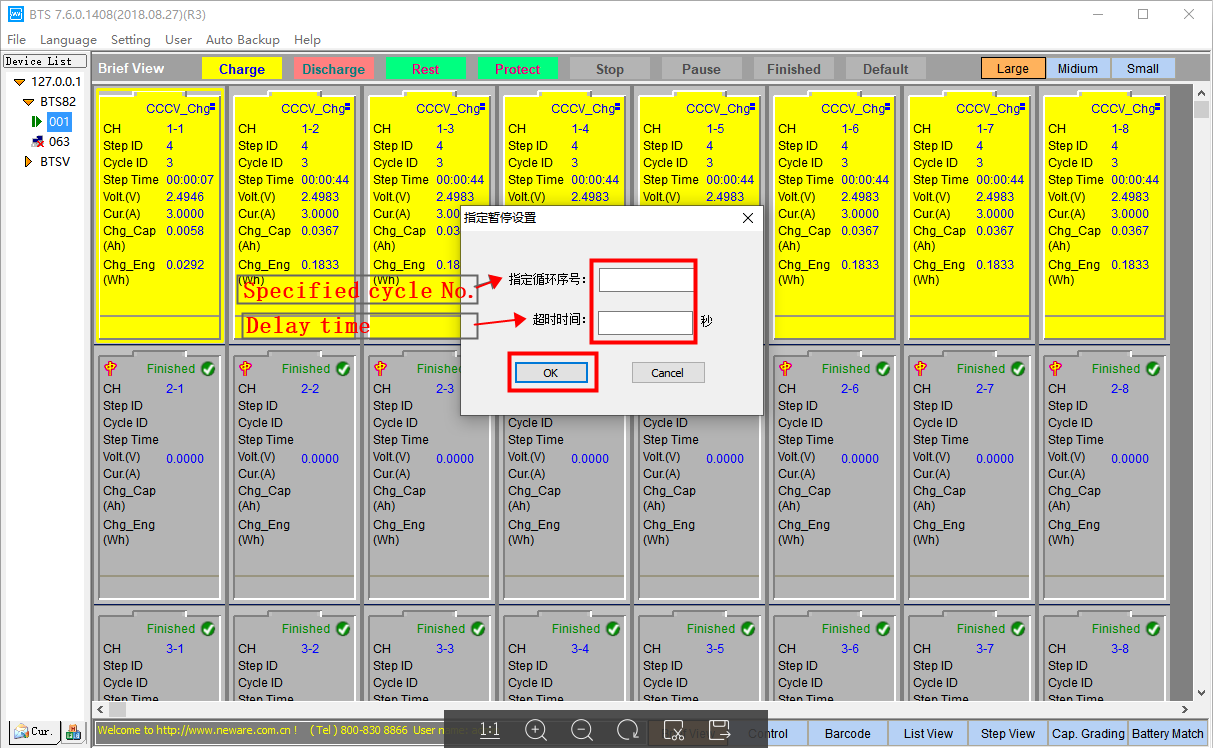1213x748 pixels.
Task: Click the red-yellow status icon on channel 2-8
Action: [x=1056, y=369]
